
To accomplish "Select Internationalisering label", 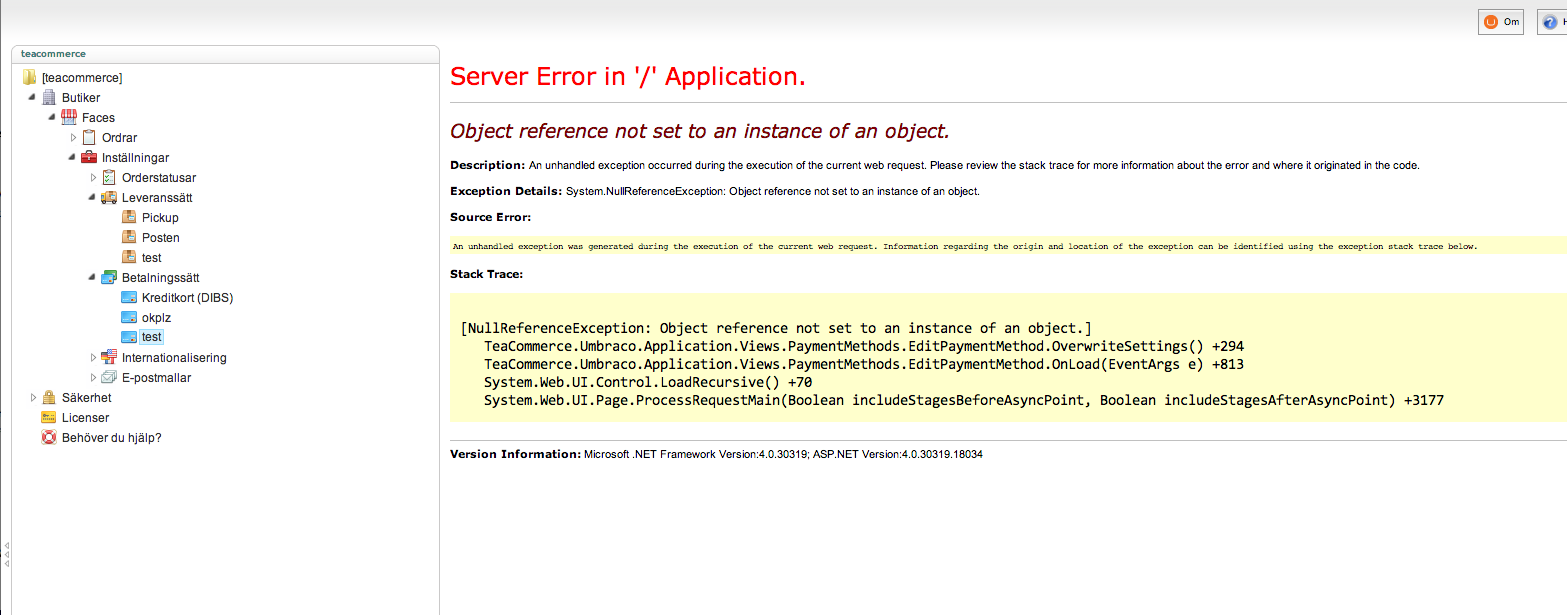I will click(x=174, y=358).
